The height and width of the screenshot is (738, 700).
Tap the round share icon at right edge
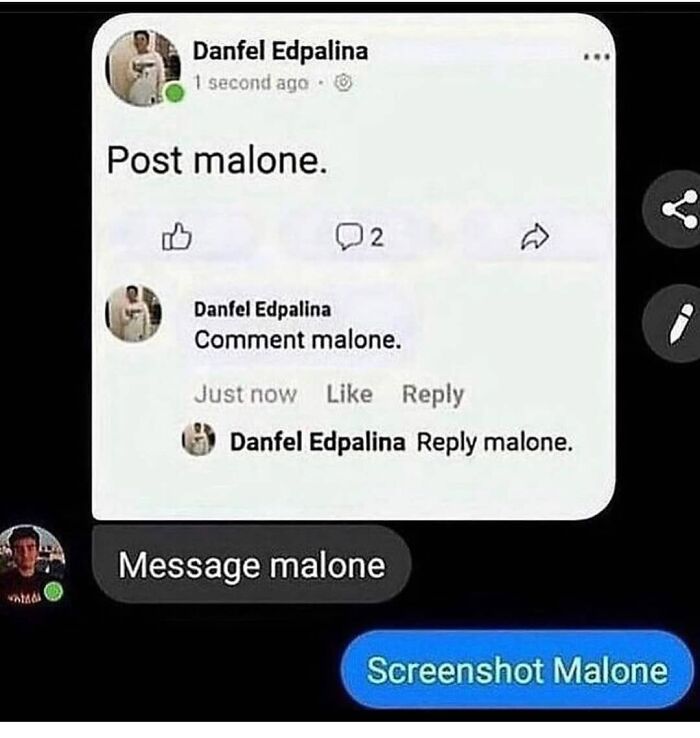pos(676,209)
